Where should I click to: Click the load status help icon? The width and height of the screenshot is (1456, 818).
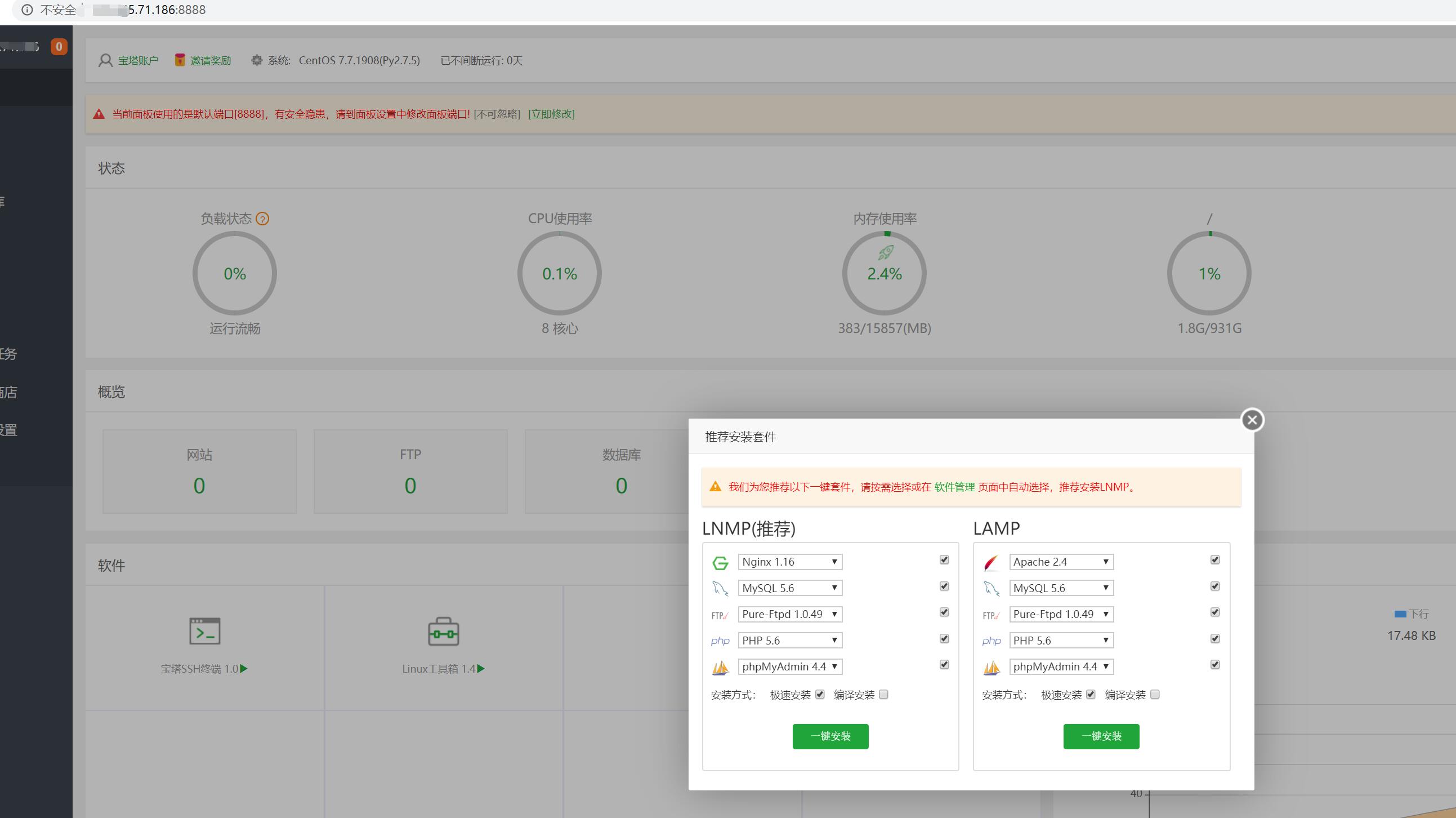(x=262, y=219)
